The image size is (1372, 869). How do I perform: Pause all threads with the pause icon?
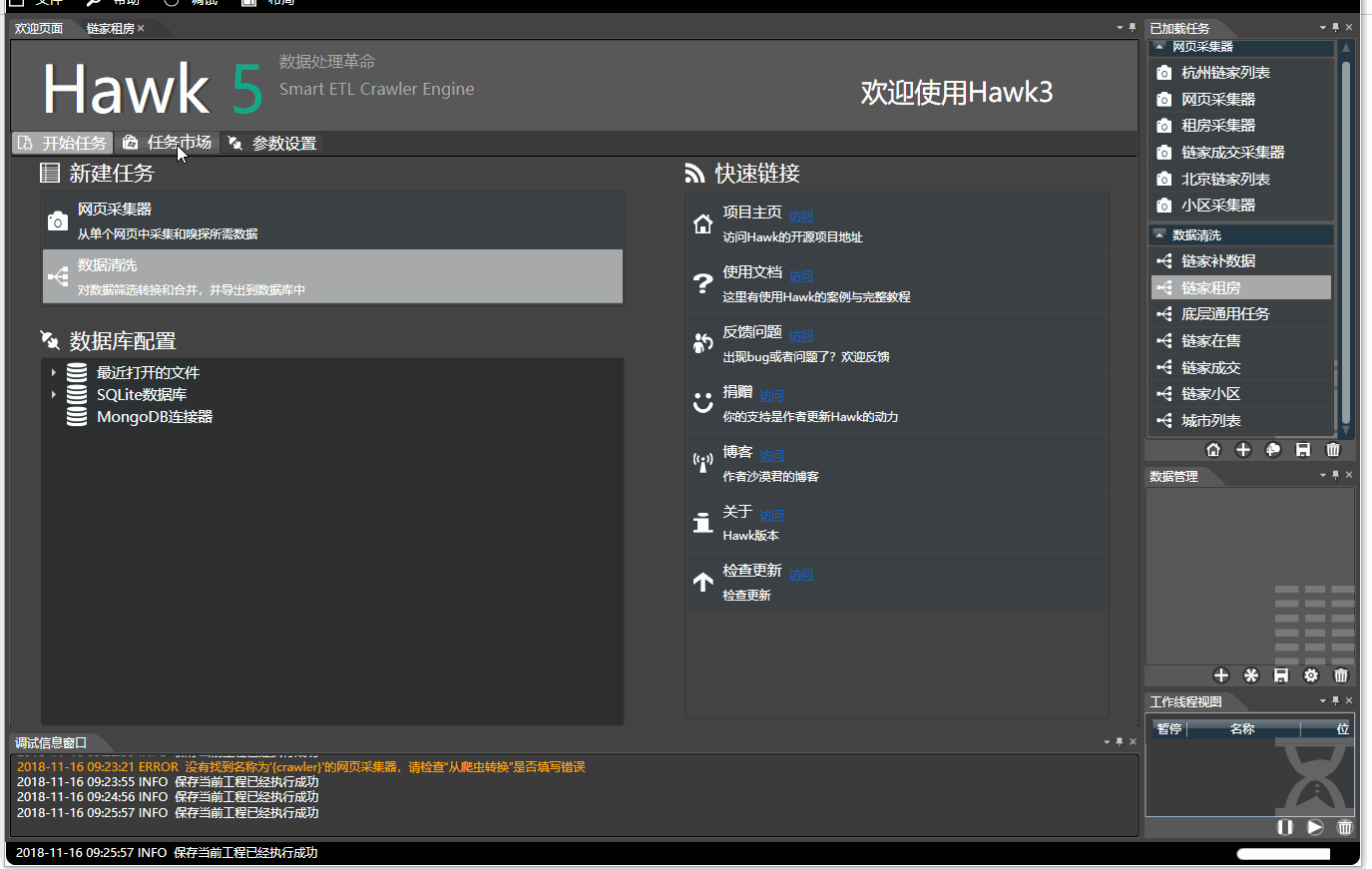1285,827
